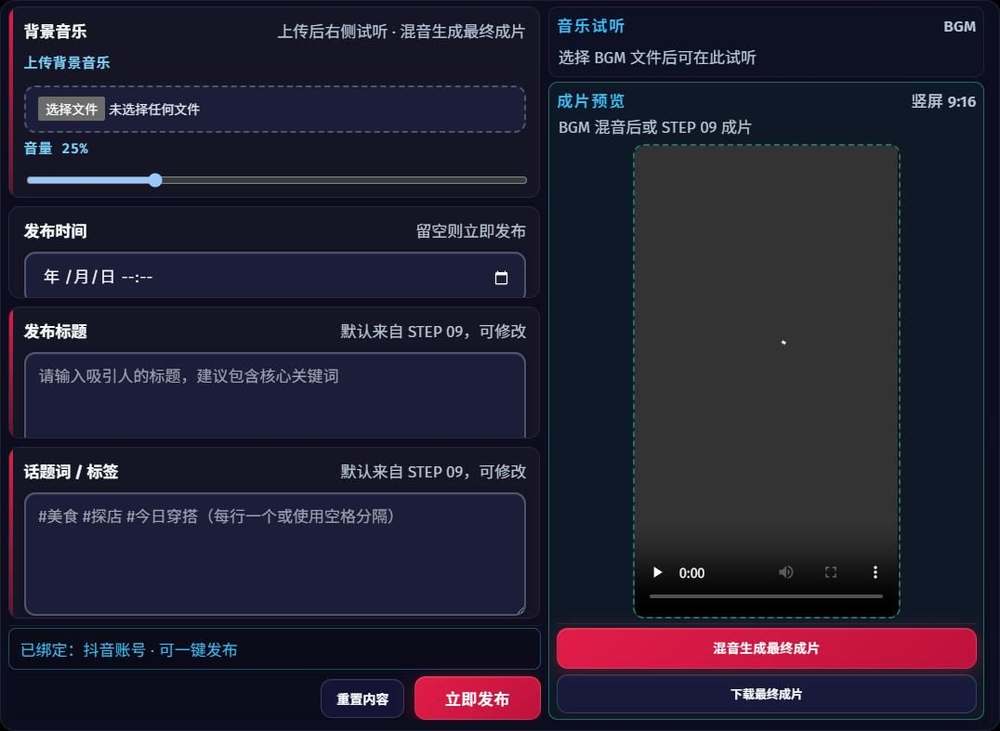Viewport: 1000px width, 731px height.
Task: Click the 留空则立即发布 hint text
Action: pyautogui.click(x=471, y=231)
